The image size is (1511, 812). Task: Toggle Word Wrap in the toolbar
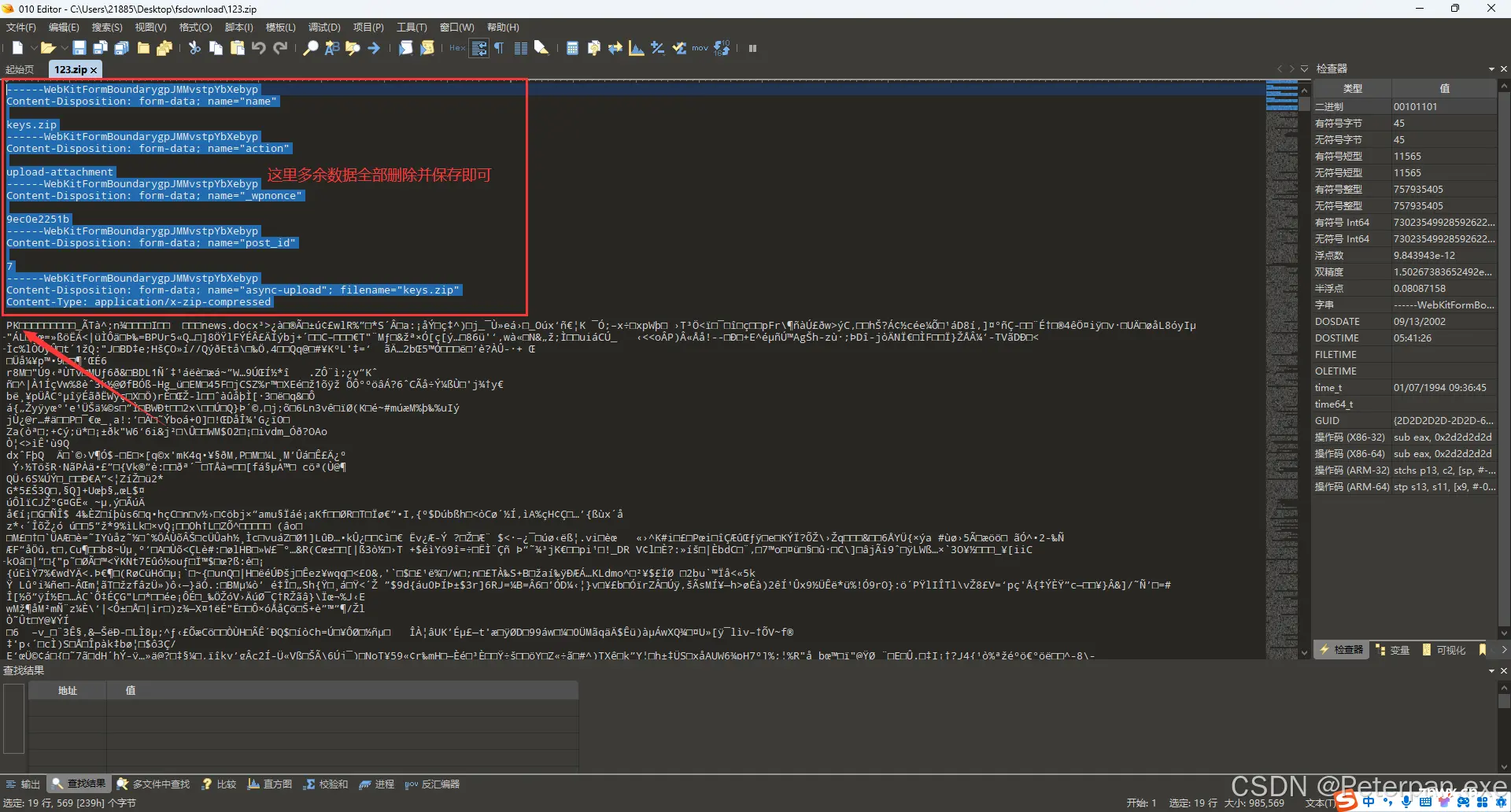point(478,48)
